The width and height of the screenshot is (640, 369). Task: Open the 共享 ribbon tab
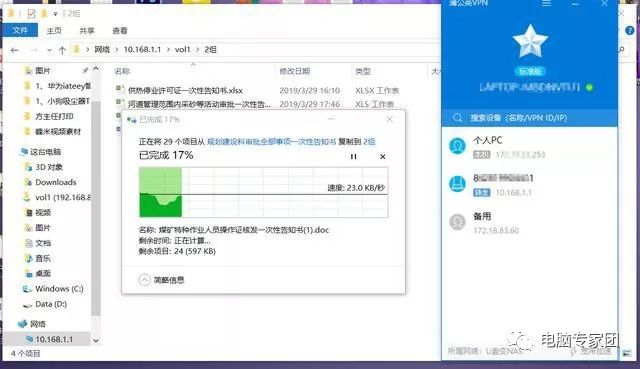point(87,31)
